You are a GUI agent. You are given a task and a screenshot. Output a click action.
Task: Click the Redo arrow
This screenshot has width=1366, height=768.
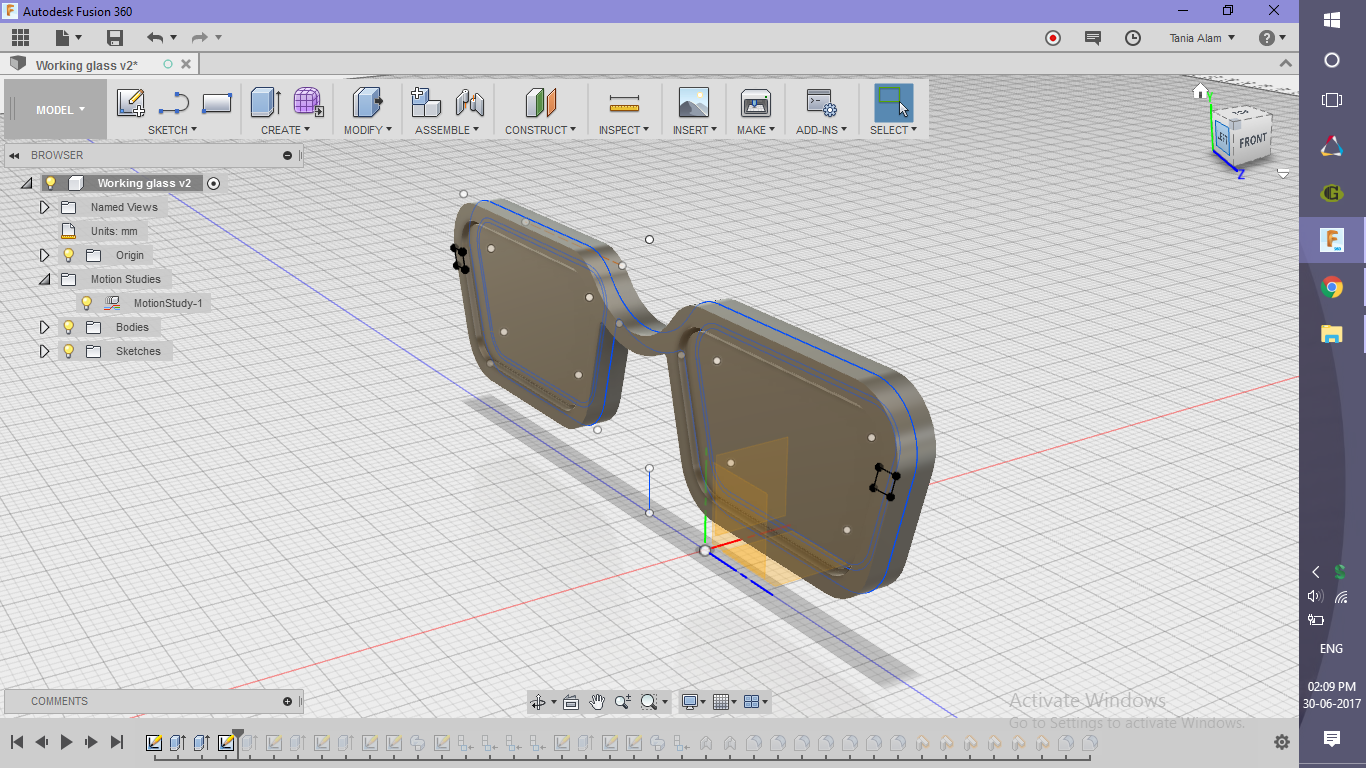pos(199,38)
